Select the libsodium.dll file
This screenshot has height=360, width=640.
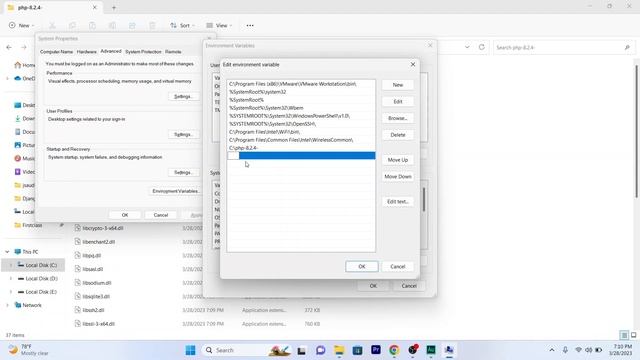click(x=97, y=283)
